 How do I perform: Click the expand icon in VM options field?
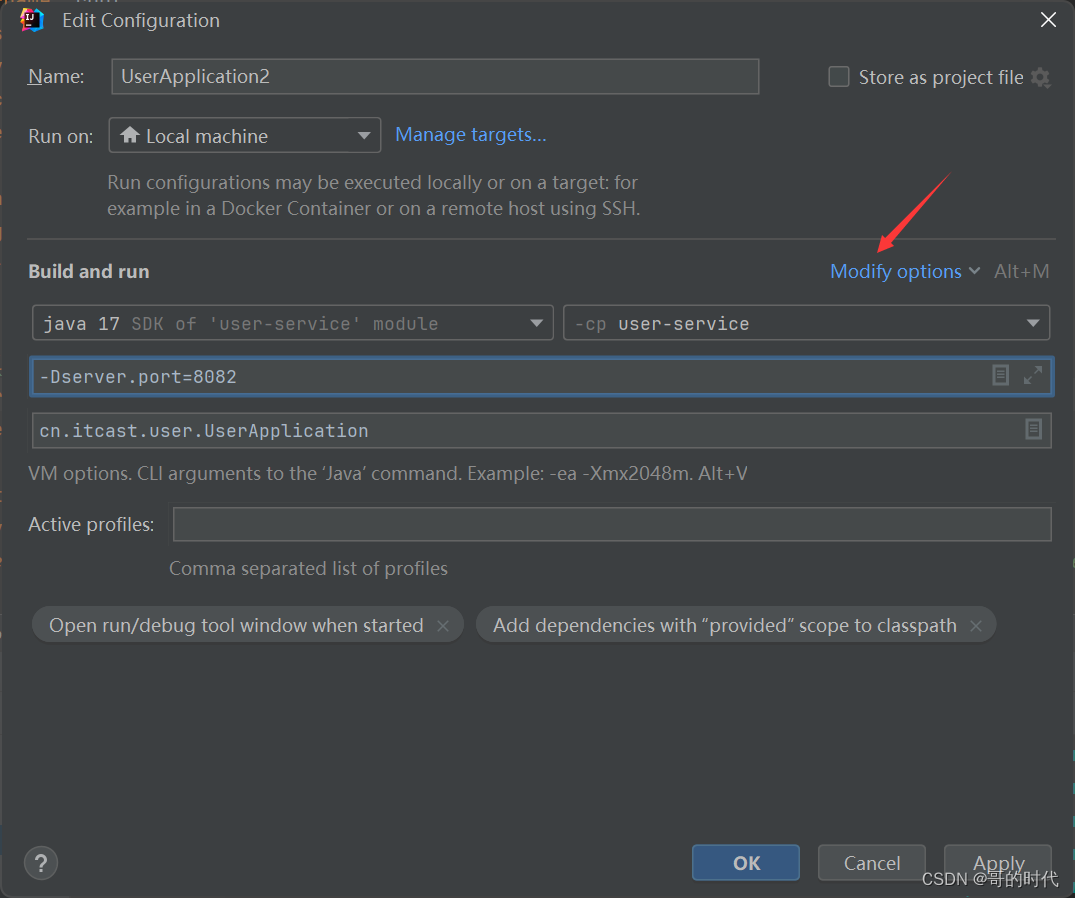point(1033,376)
